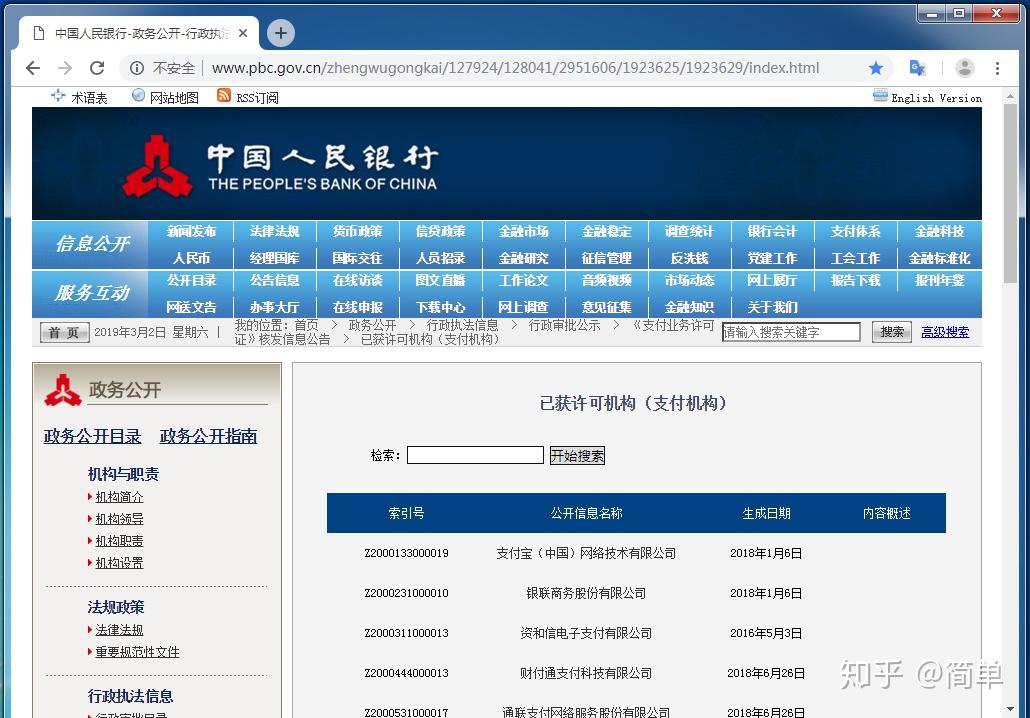Open the 政务公开目录 link
Viewport: 1030px width, 718px height.
pyautogui.click(x=92, y=436)
